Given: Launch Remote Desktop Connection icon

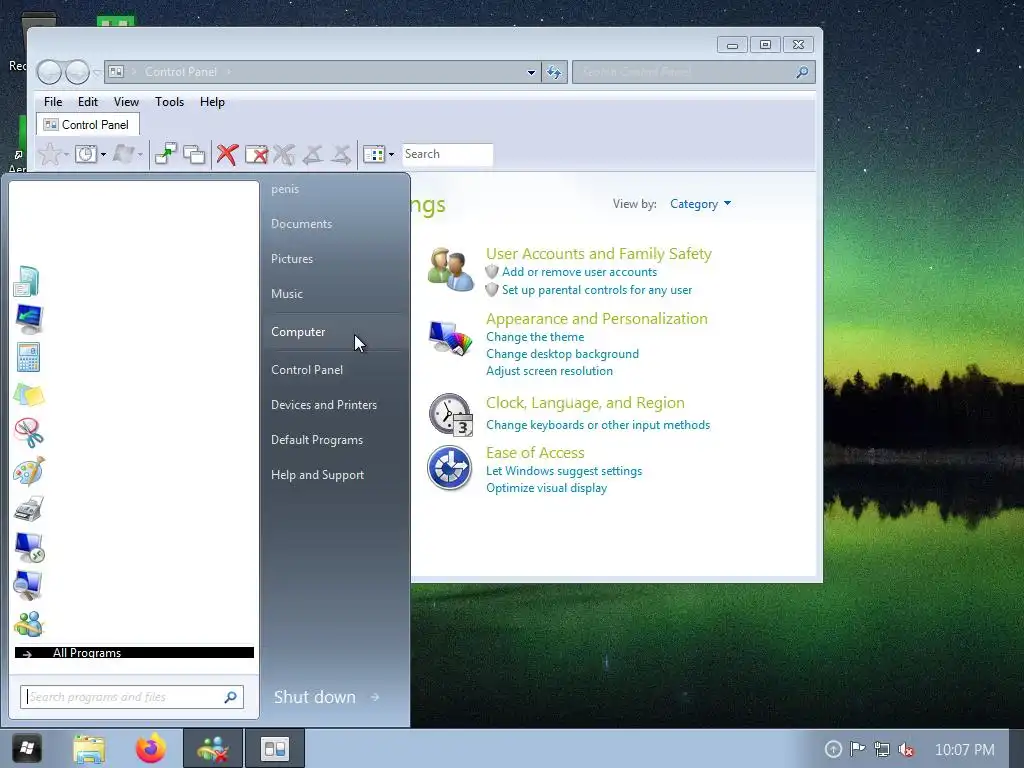Looking at the screenshot, I should [x=29, y=547].
